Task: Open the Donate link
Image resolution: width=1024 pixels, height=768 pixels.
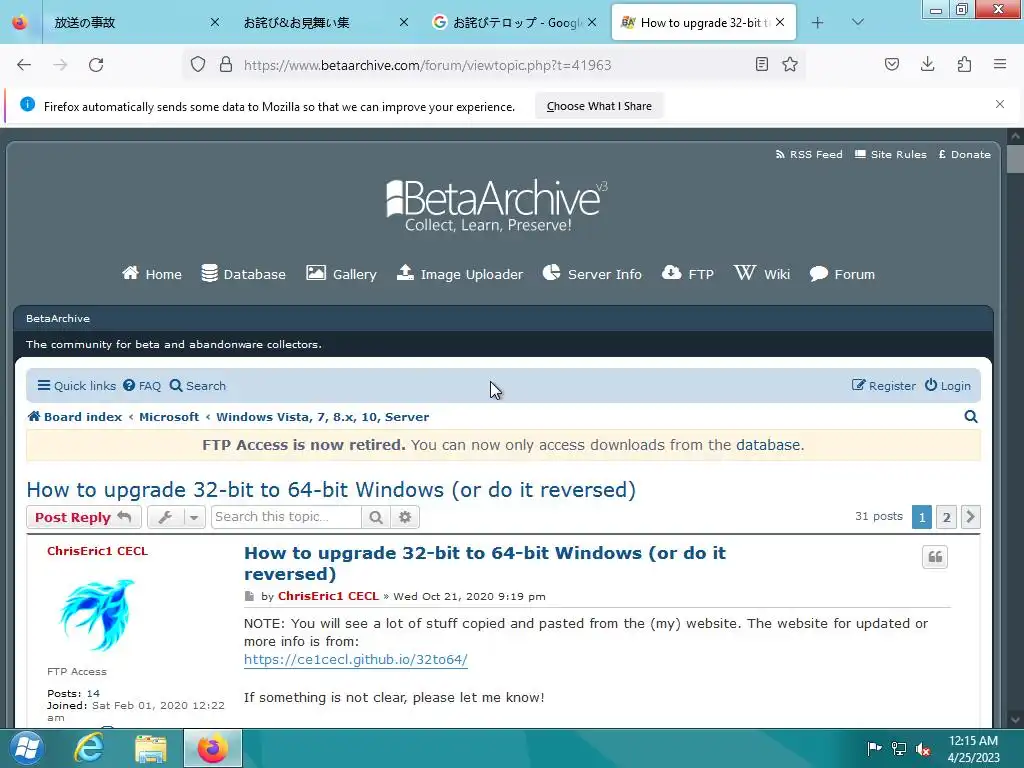Action: (965, 155)
